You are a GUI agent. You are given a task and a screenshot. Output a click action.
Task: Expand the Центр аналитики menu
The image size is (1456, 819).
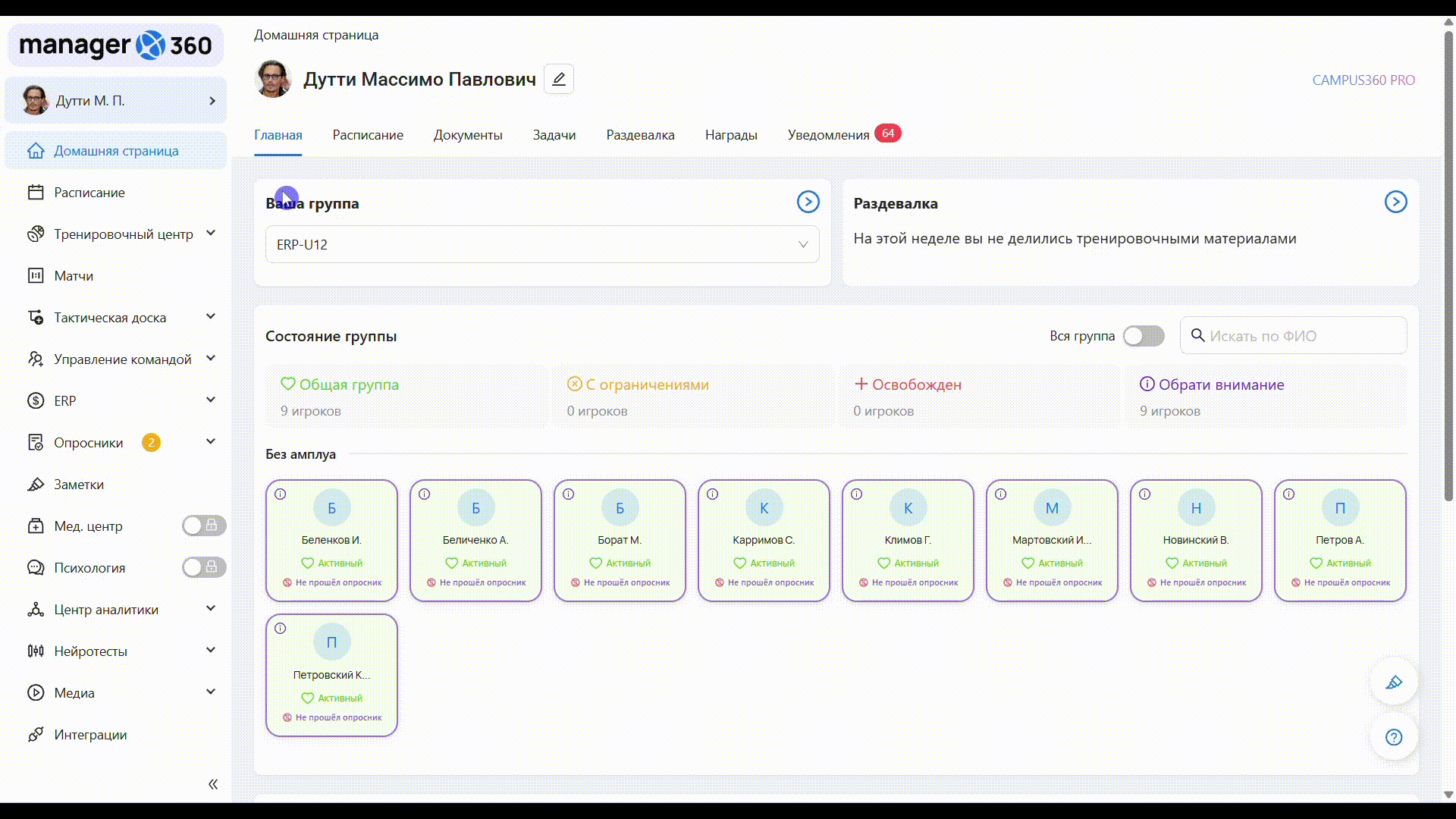coord(106,610)
